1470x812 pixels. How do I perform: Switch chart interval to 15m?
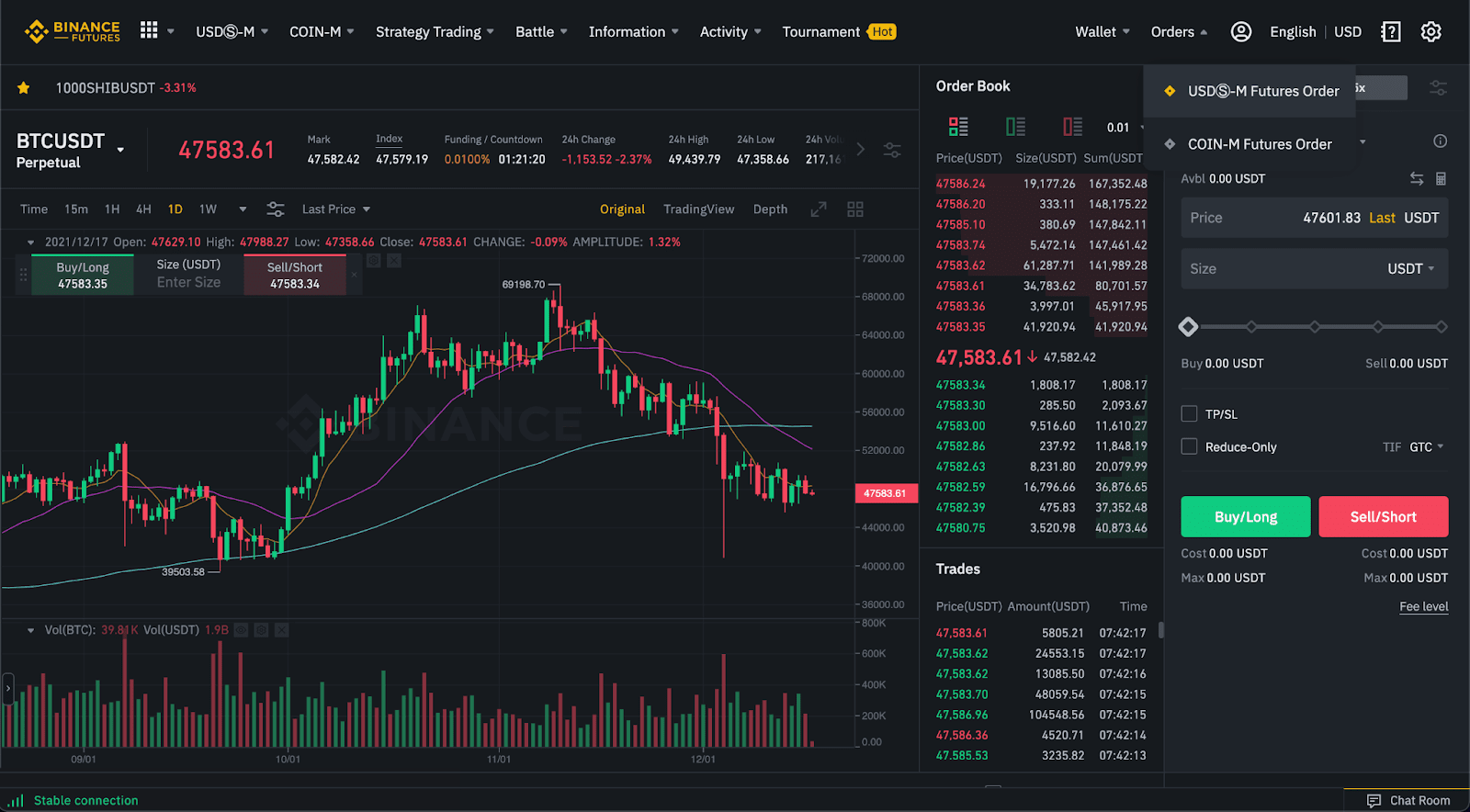[76, 209]
